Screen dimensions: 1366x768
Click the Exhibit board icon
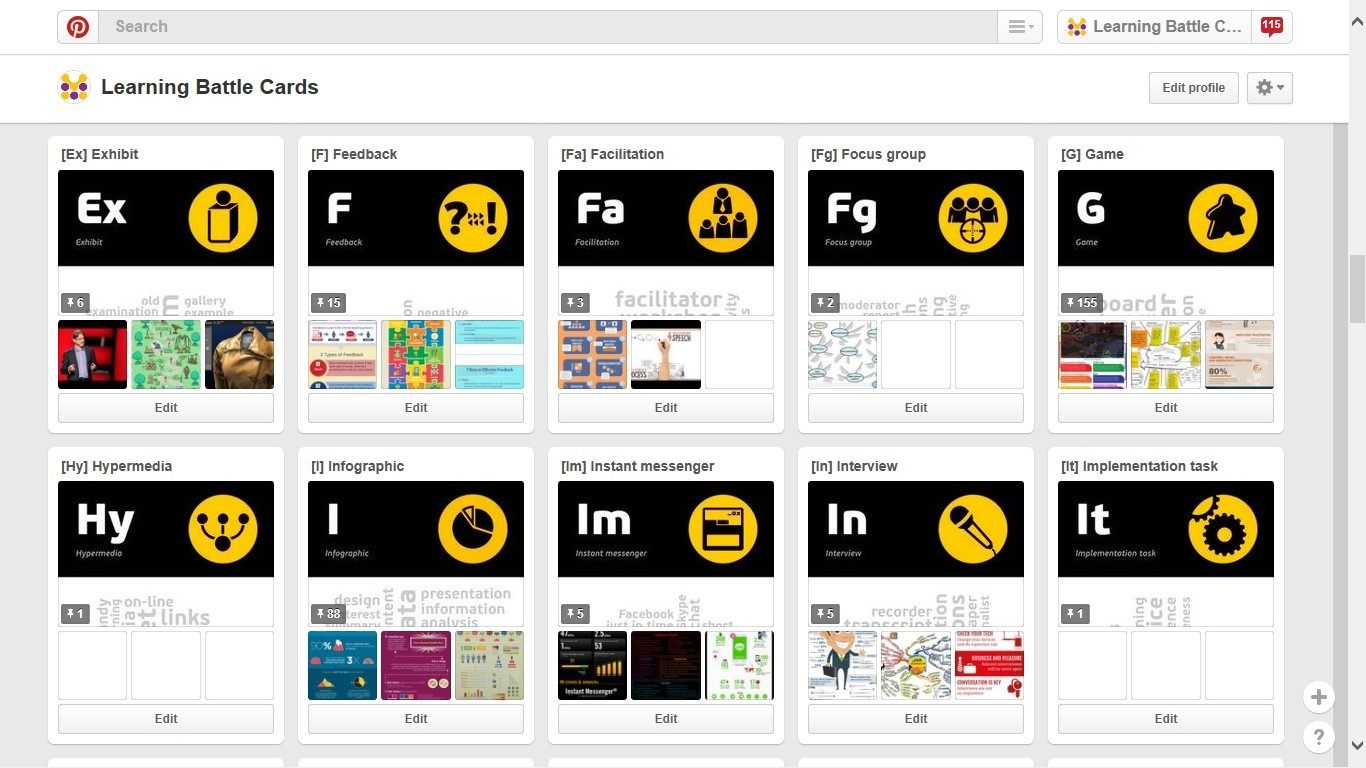(x=223, y=218)
